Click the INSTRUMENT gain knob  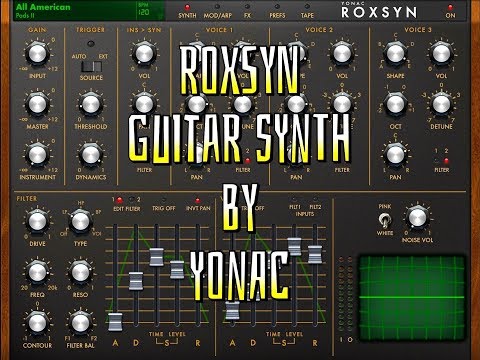click(x=37, y=155)
